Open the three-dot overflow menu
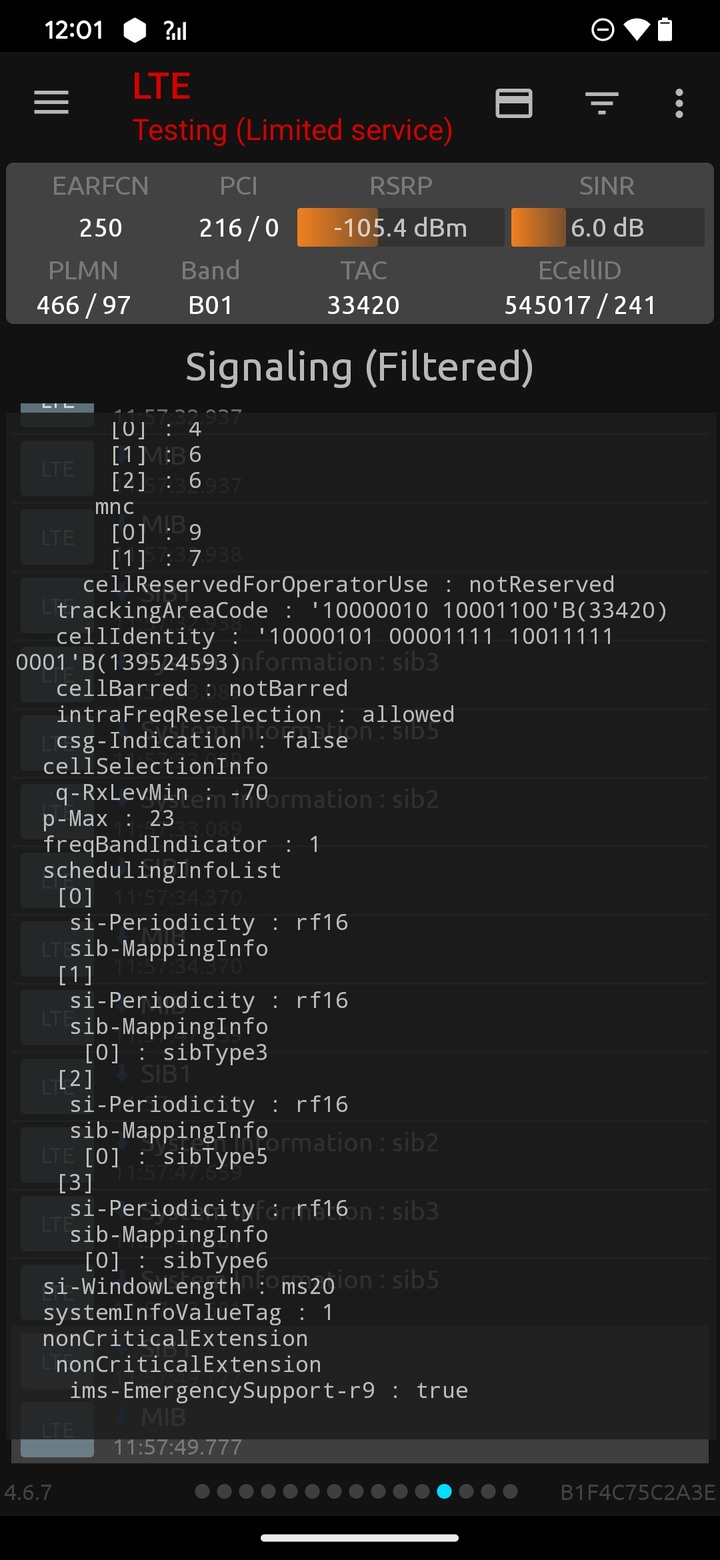Viewport: 720px width, 1560px height. 679,103
